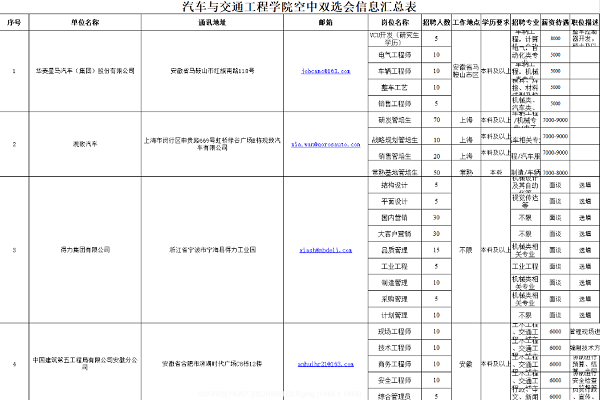This screenshot has width=600, height=400.
Task: Select the 技术工程师 job cell
Action: pos(395,348)
